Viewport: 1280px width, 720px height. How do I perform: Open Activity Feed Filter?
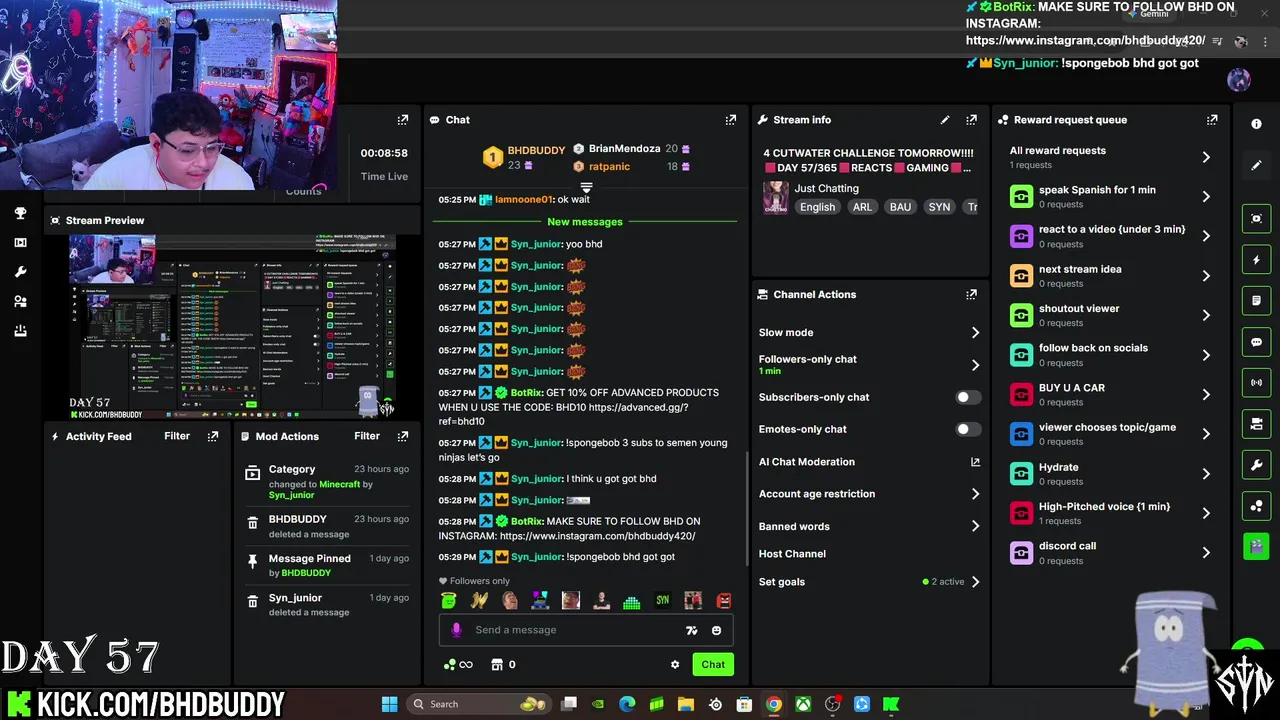click(177, 436)
